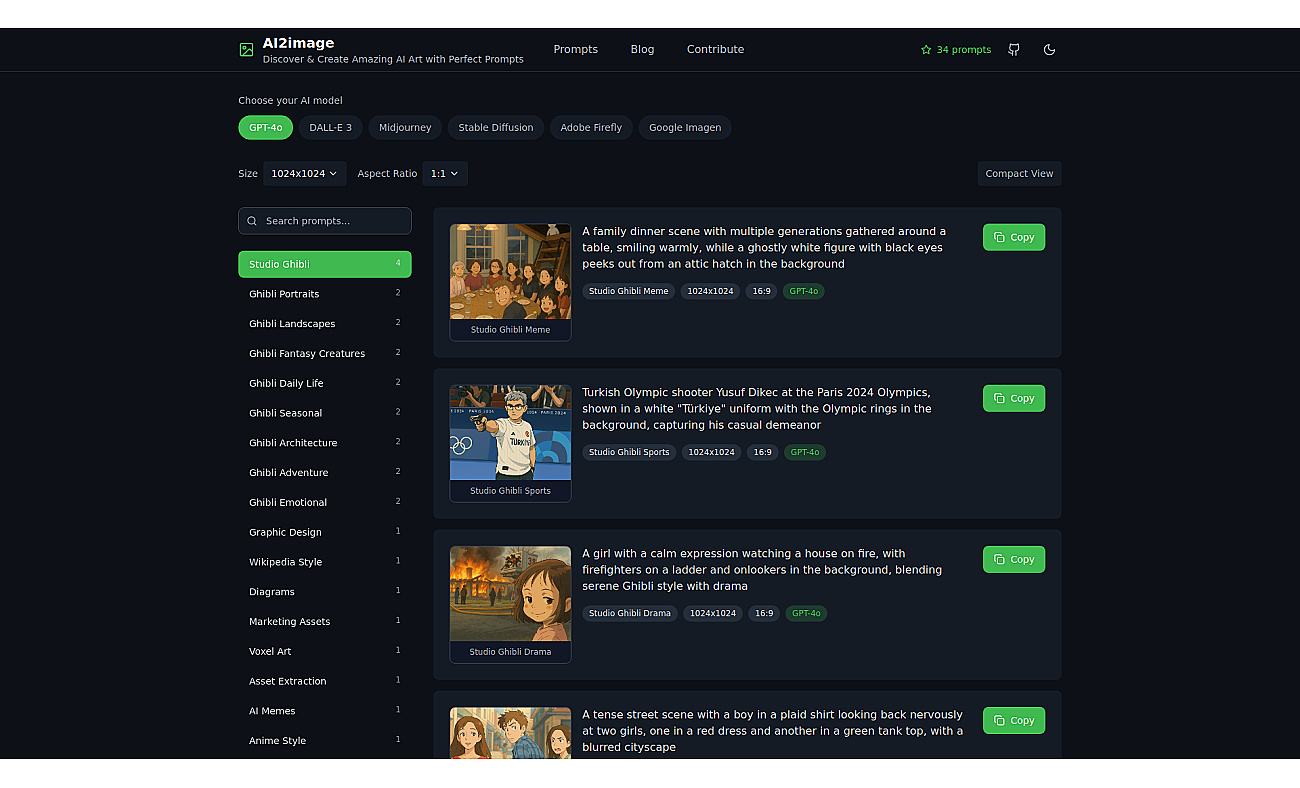Click the Turkish Olympic shooter prompt text
This screenshot has height=788, width=1300.
(x=757, y=409)
